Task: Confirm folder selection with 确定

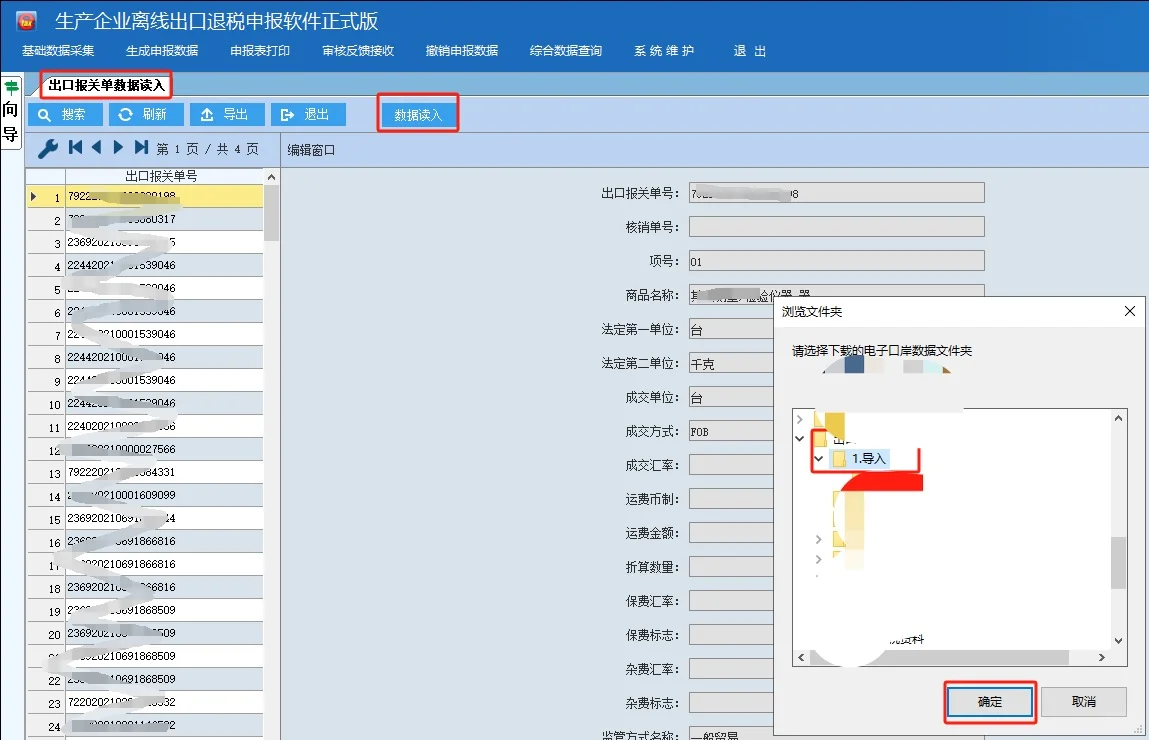Action: pos(989,702)
